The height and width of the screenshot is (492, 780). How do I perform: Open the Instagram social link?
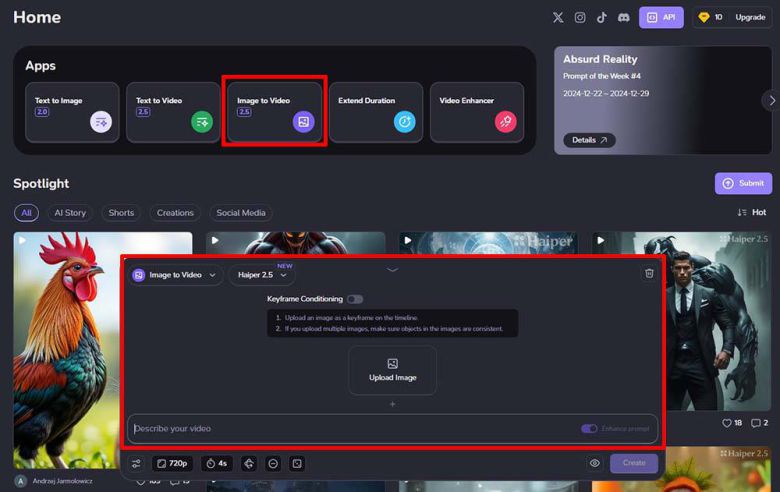click(580, 17)
